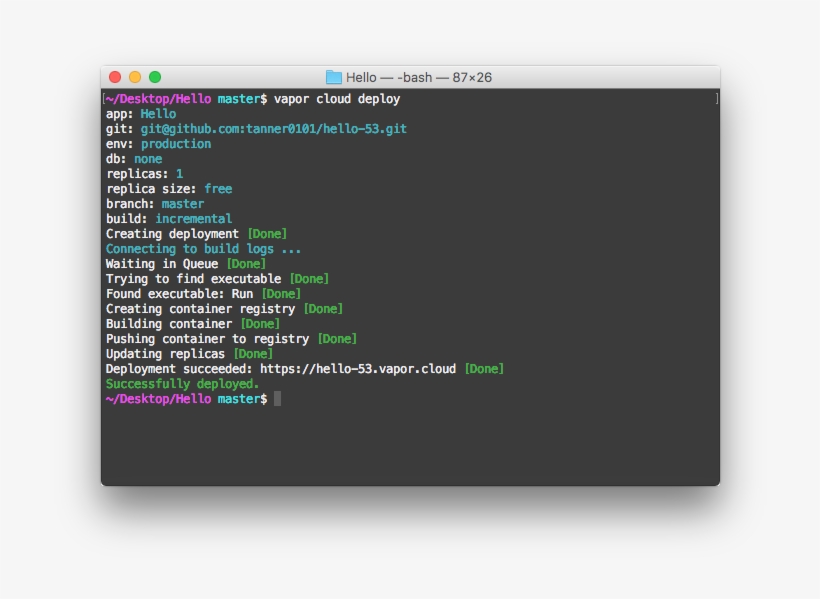Click the yellow minimize traffic light

pyautogui.click(x=133, y=75)
